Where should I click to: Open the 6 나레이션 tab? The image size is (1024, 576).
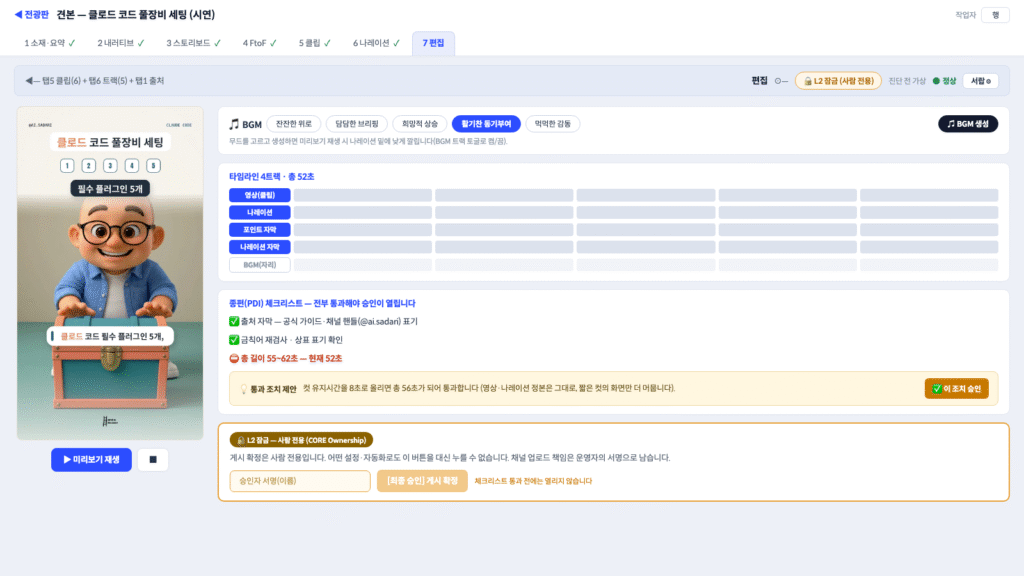[x=376, y=43]
